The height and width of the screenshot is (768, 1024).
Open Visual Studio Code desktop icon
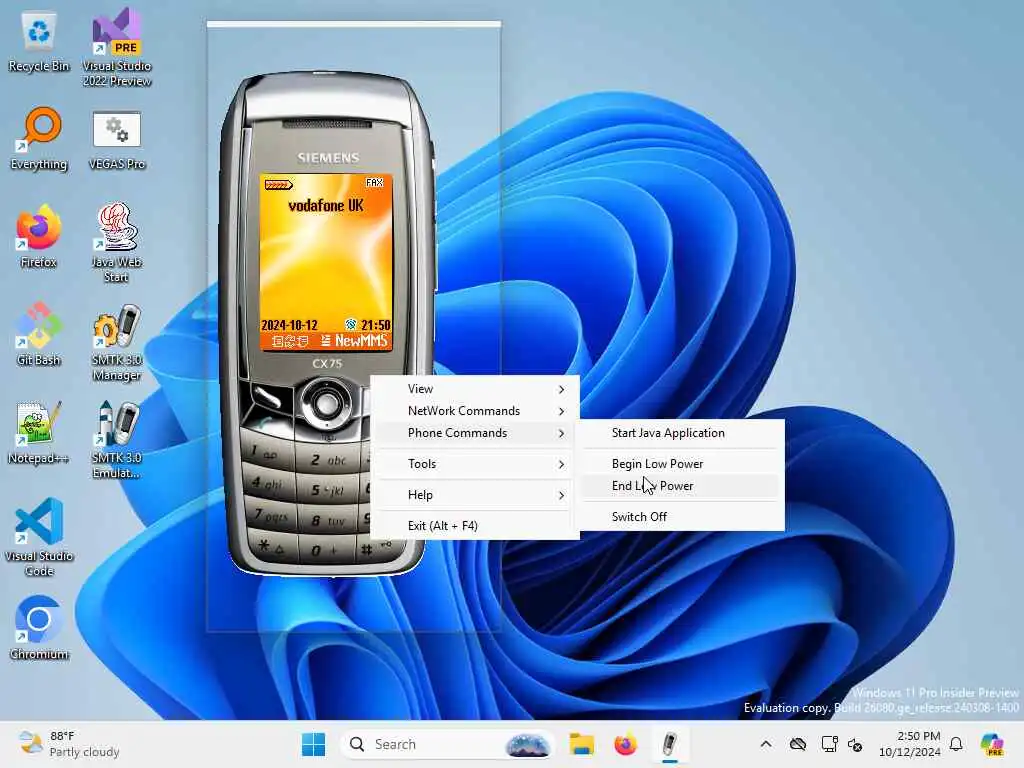click(x=39, y=537)
